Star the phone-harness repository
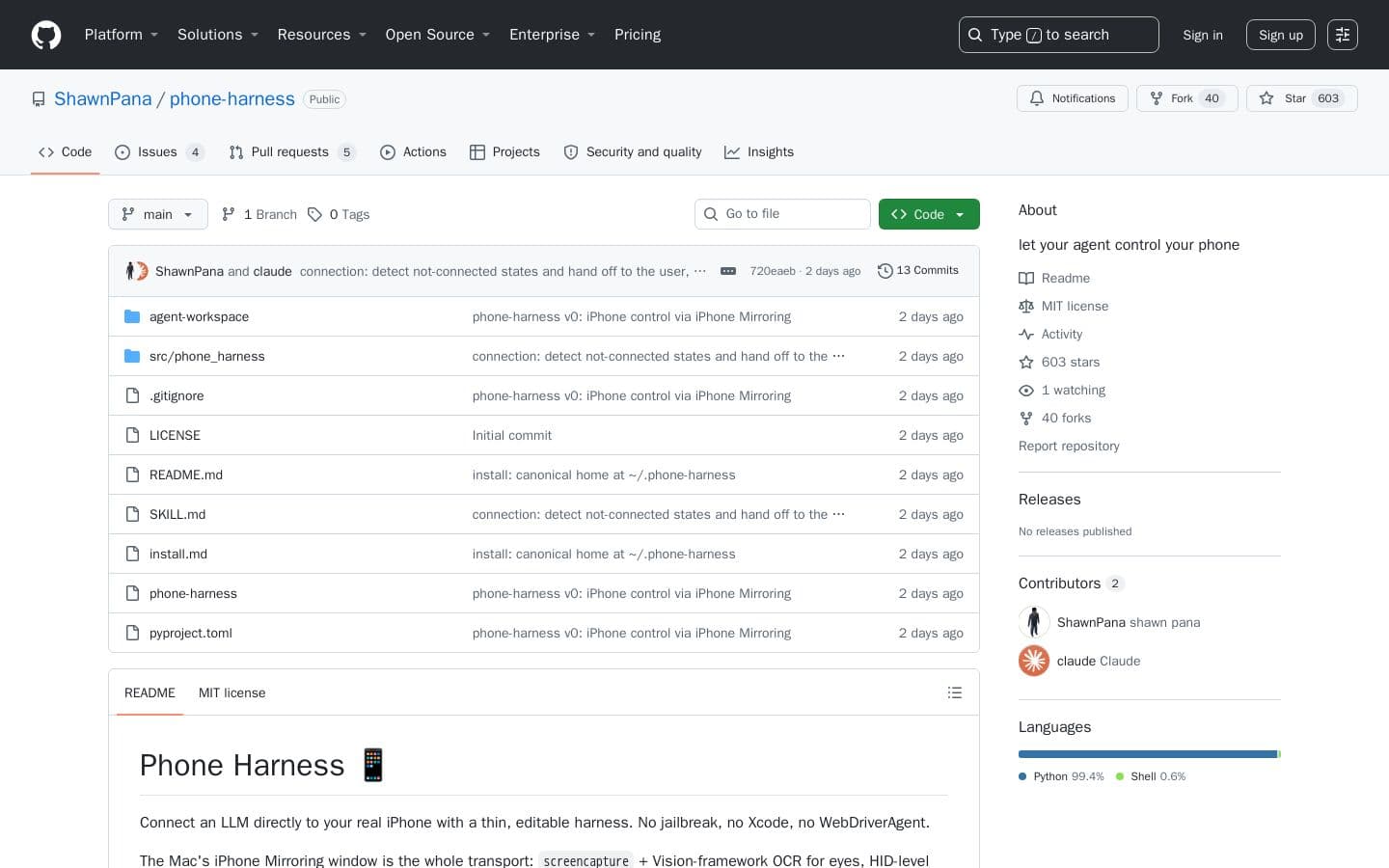Image resolution: width=1389 pixels, height=868 pixels. [x=1301, y=98]
